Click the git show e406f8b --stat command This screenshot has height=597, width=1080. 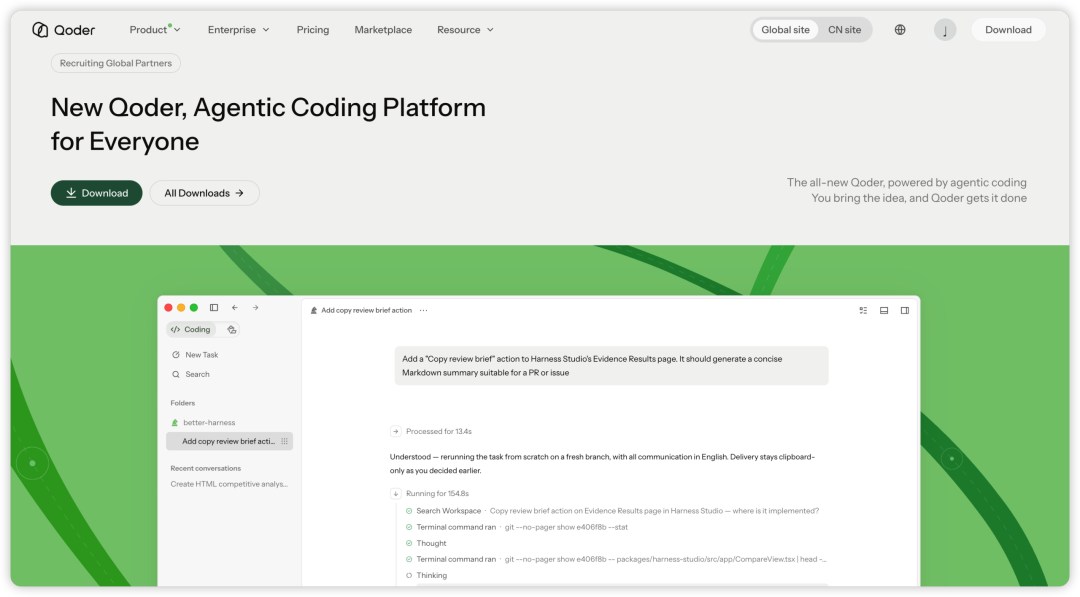[566, 527]
